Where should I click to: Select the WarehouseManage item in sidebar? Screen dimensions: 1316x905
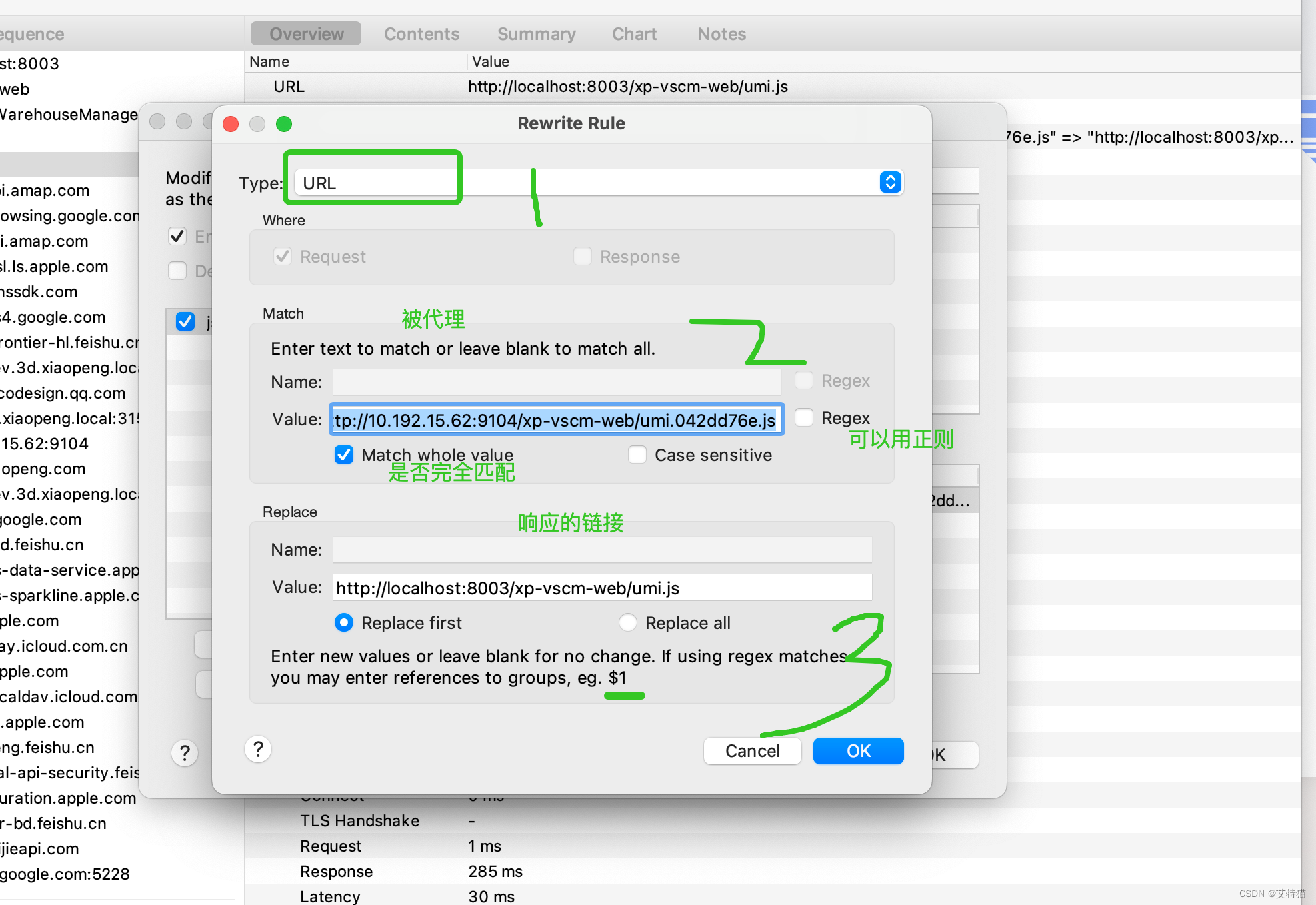(69, 115)
